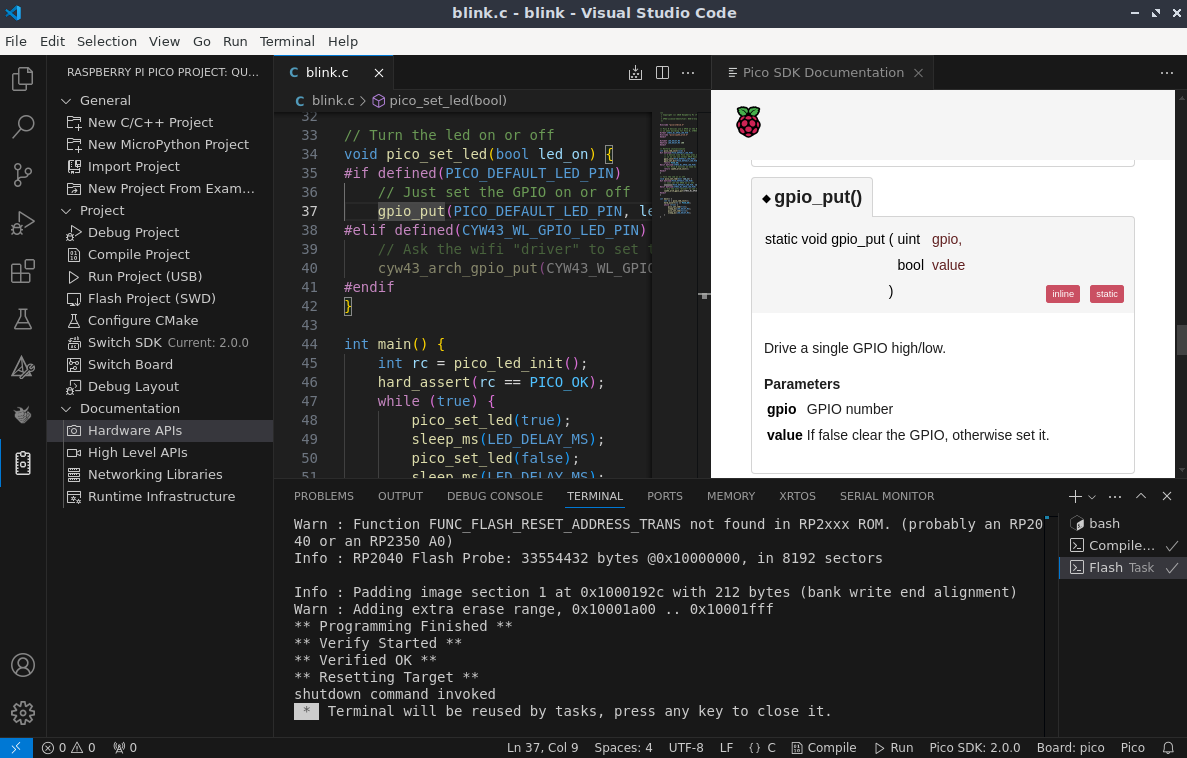This screenshot has width=1187, height=758.
Task: Split the blink.c editor right
Action: [x=662, y=73]
